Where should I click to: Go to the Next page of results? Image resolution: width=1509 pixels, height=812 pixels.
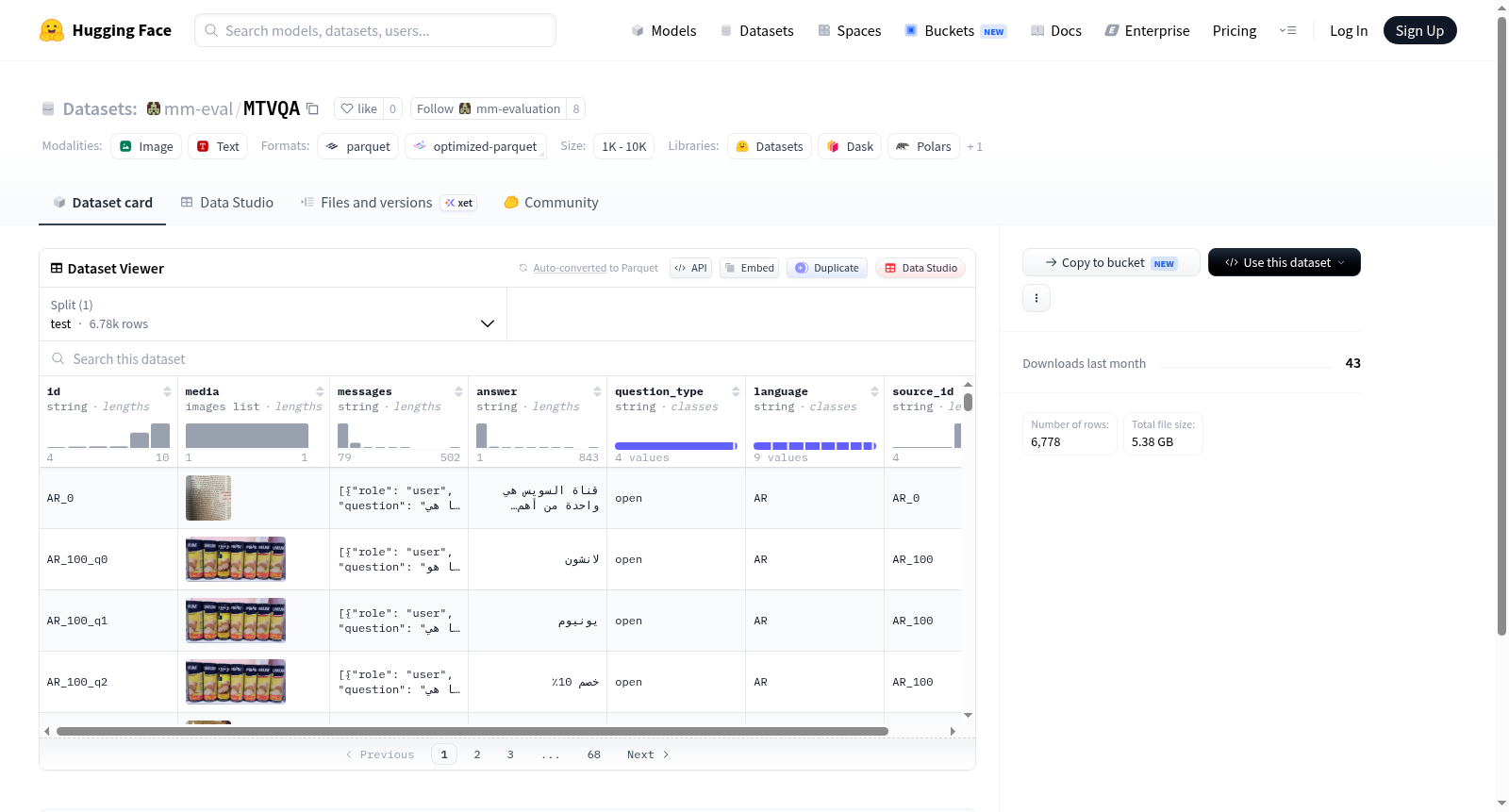(648, 754)
